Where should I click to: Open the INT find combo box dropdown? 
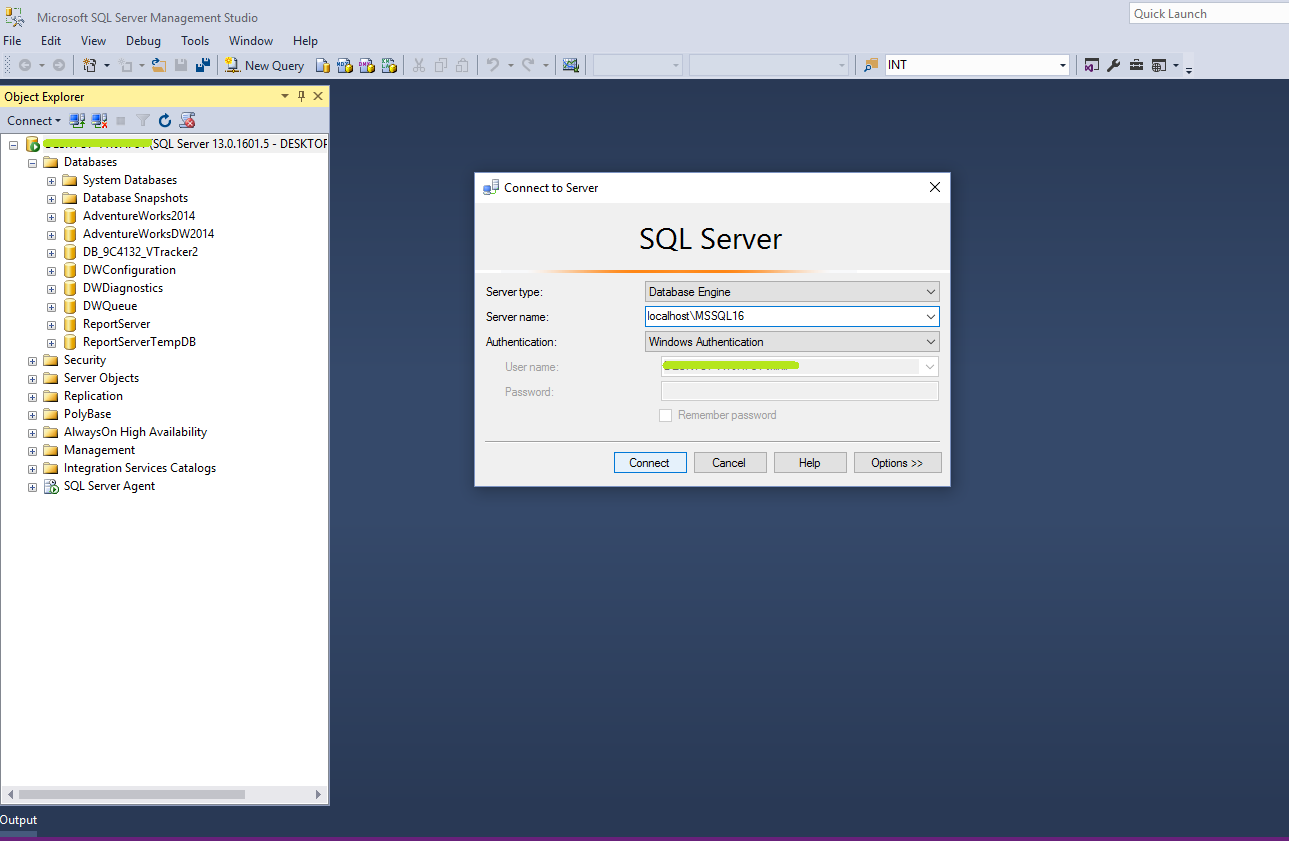point(1063,65)
